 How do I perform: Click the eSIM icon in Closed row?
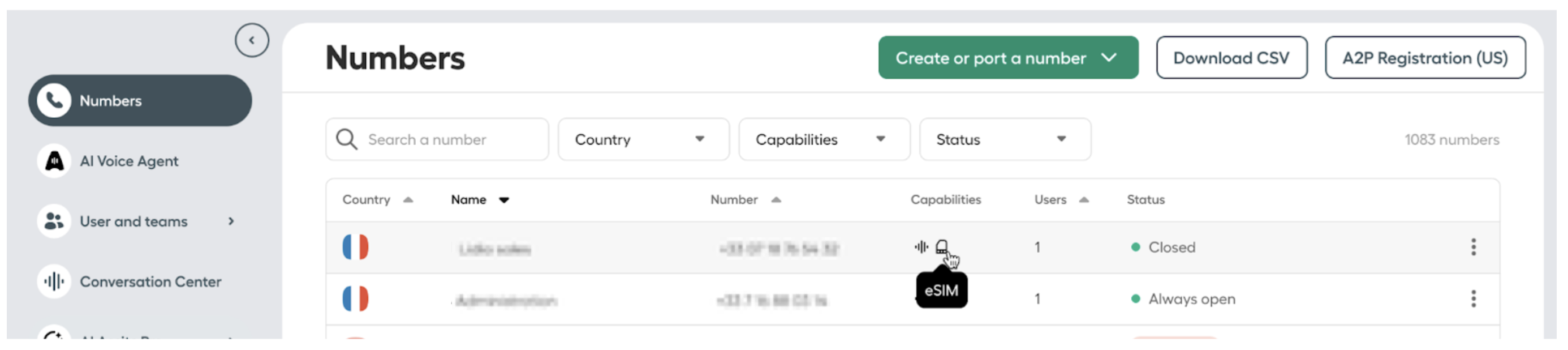click(942, 247)
